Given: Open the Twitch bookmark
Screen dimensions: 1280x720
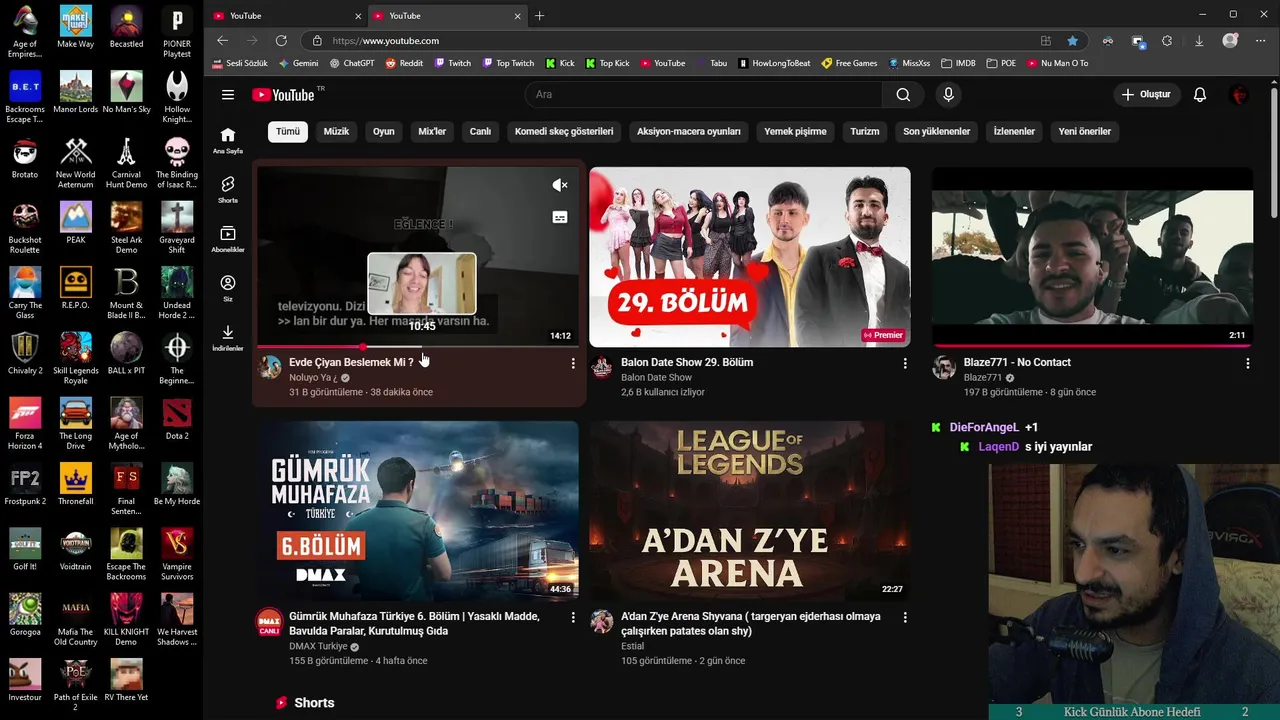Looking at the screenshot, I should 453,63.
